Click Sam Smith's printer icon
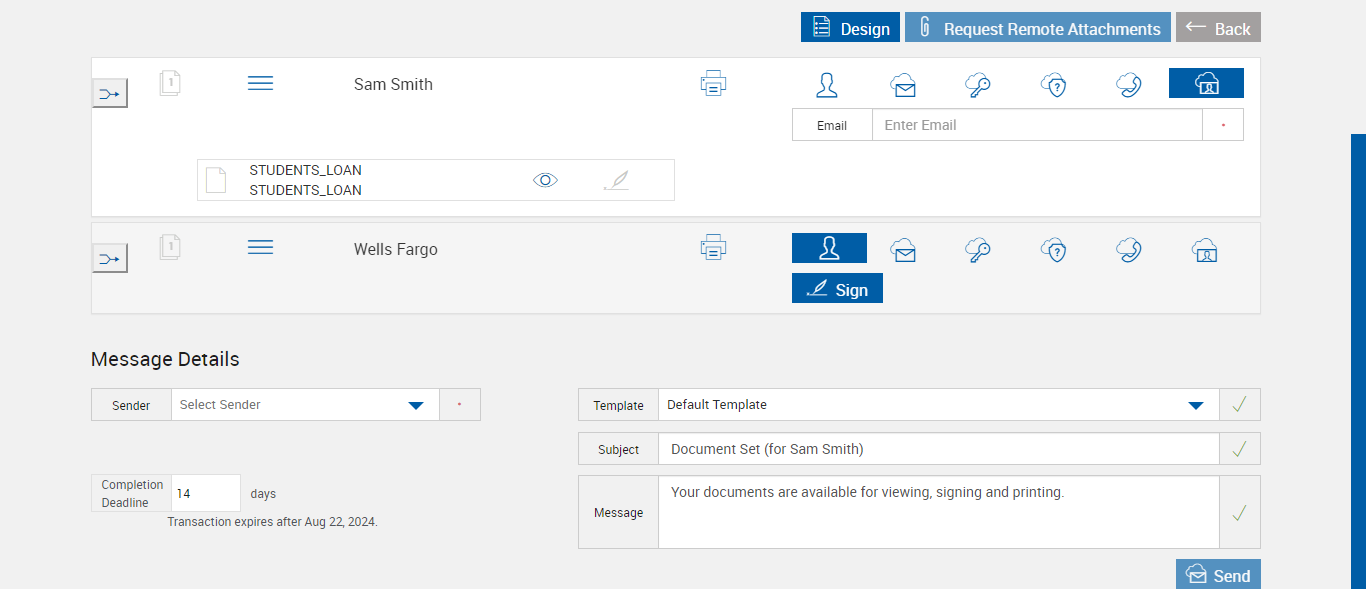Screen dimensions: 1366x589 click(x=713, y=84)
